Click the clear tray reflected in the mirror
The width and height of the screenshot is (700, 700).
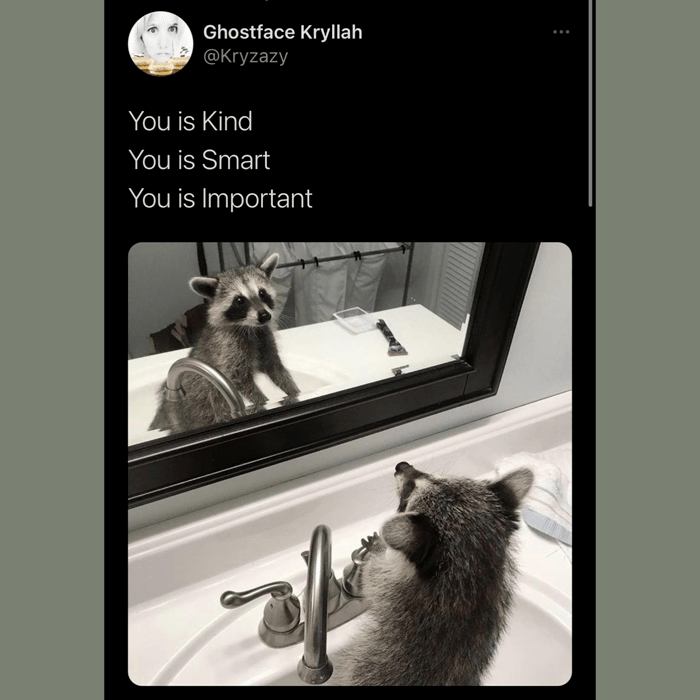coord(353,319)
